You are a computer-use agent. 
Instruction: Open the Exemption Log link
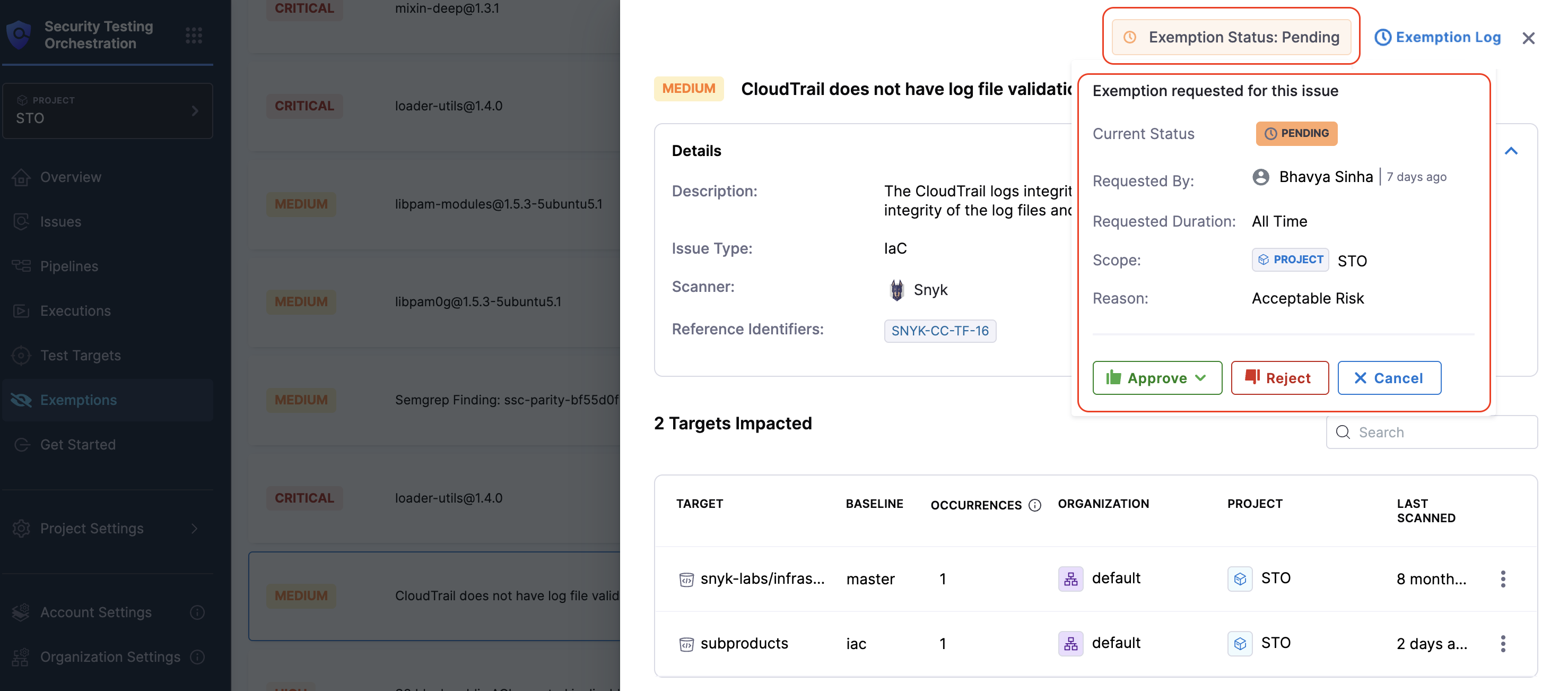(x=1438, y=37)
